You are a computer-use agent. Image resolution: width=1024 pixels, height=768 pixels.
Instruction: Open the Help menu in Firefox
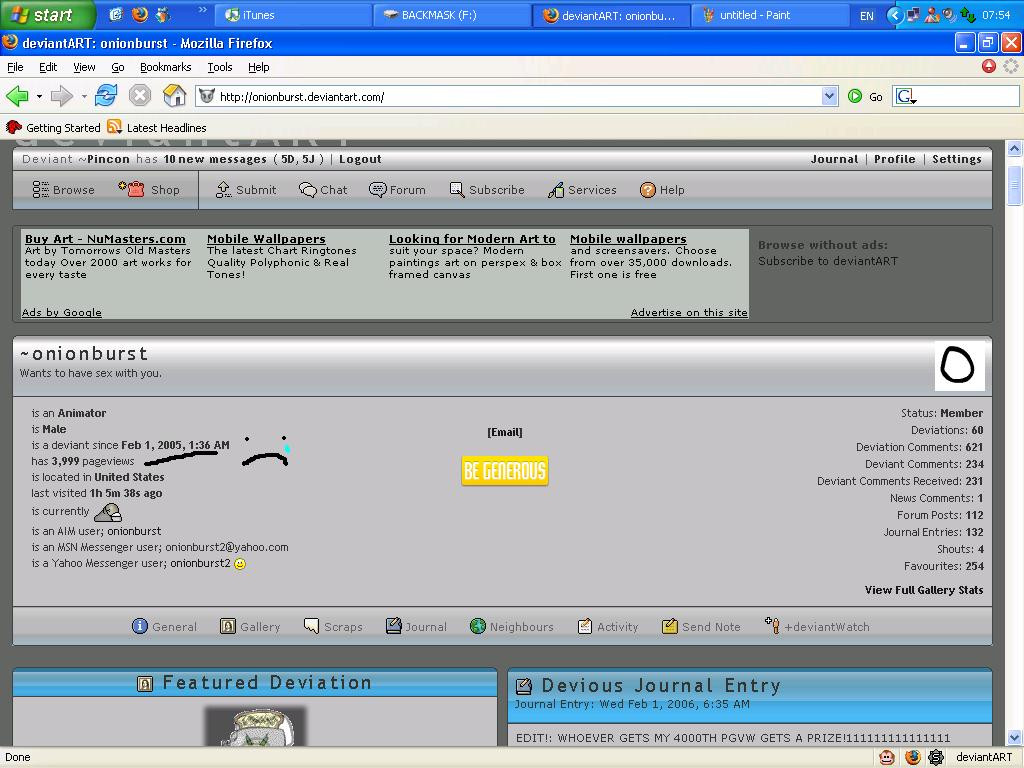pyautogui.click(x=259, y=67)
